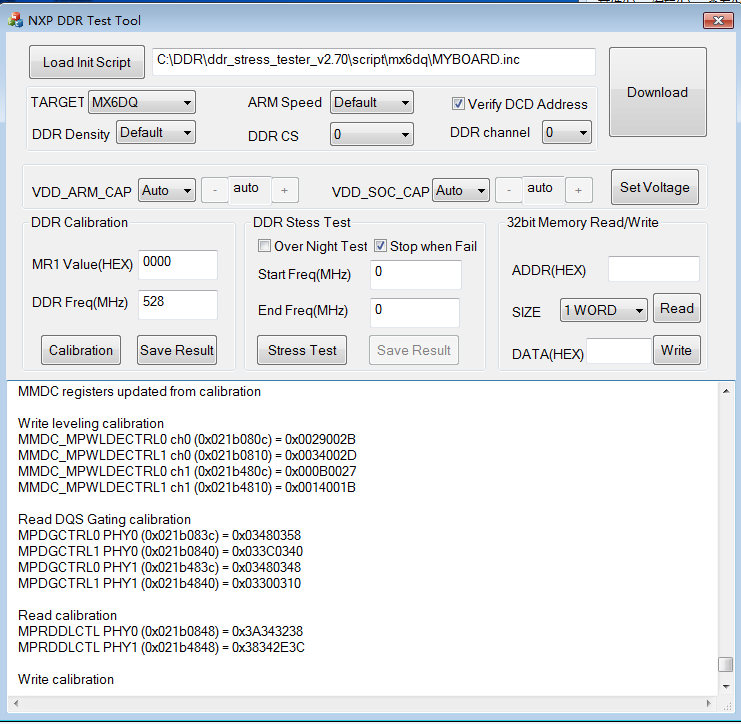Toggle the Stop when Fail checkbox
This screenshot has height=724, width=741.
(380, 246)
